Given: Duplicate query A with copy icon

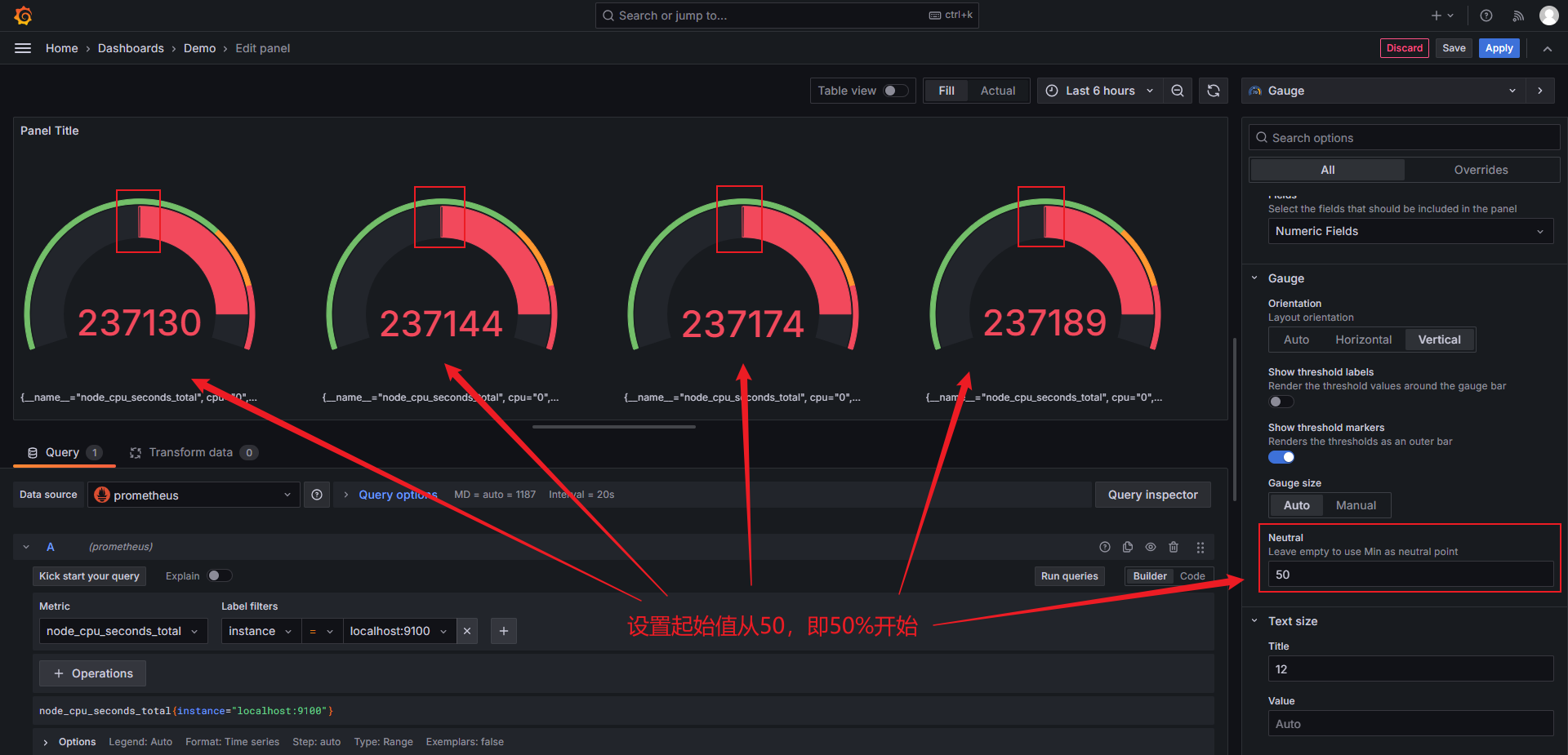Looking at the screenshot, I should pos(1128,547).
